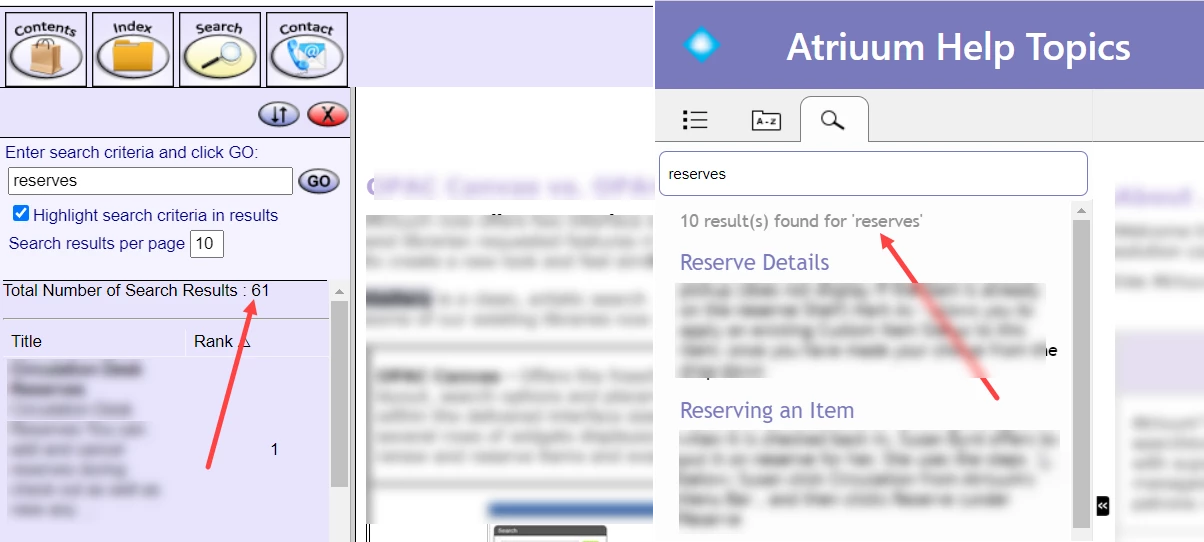1204x542 pixels.
Task: Collapse the side panel with double chevron
Action: [x=1103, y=506]
